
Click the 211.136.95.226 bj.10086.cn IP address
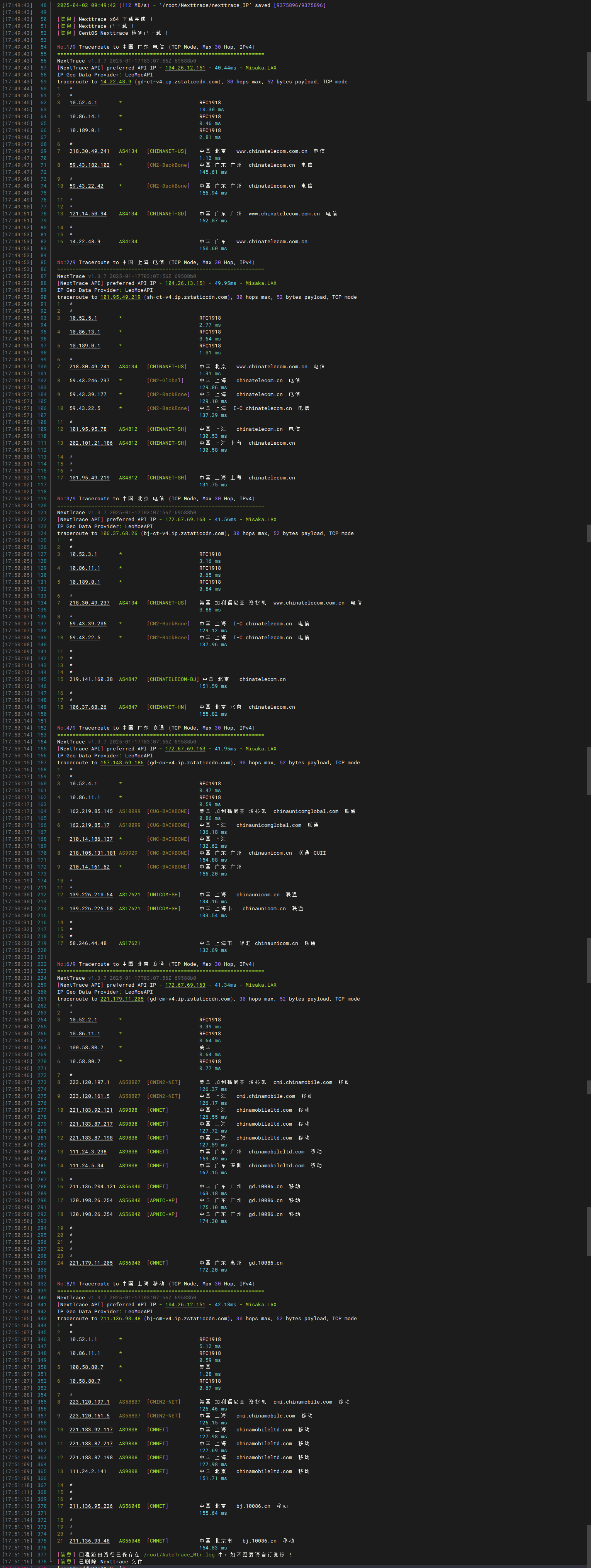[91, 1506]
